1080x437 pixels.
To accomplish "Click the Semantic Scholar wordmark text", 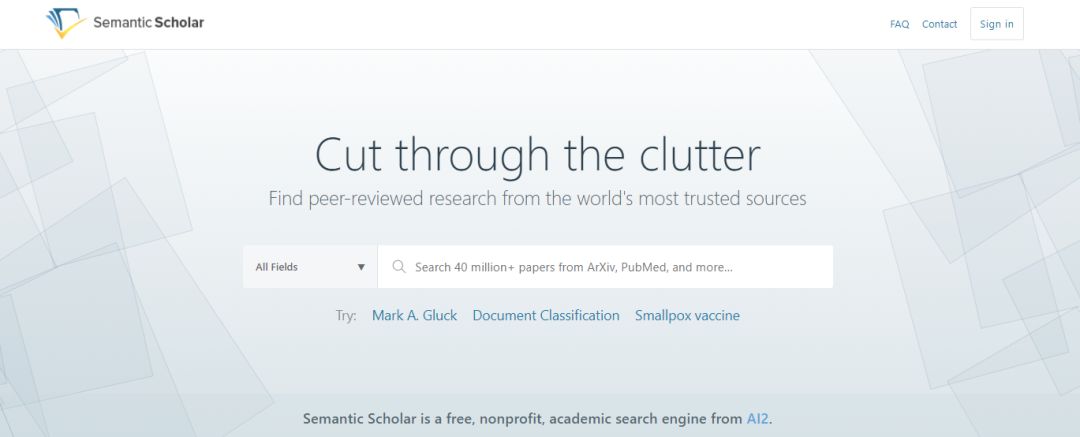I will [x=149, y=23].
